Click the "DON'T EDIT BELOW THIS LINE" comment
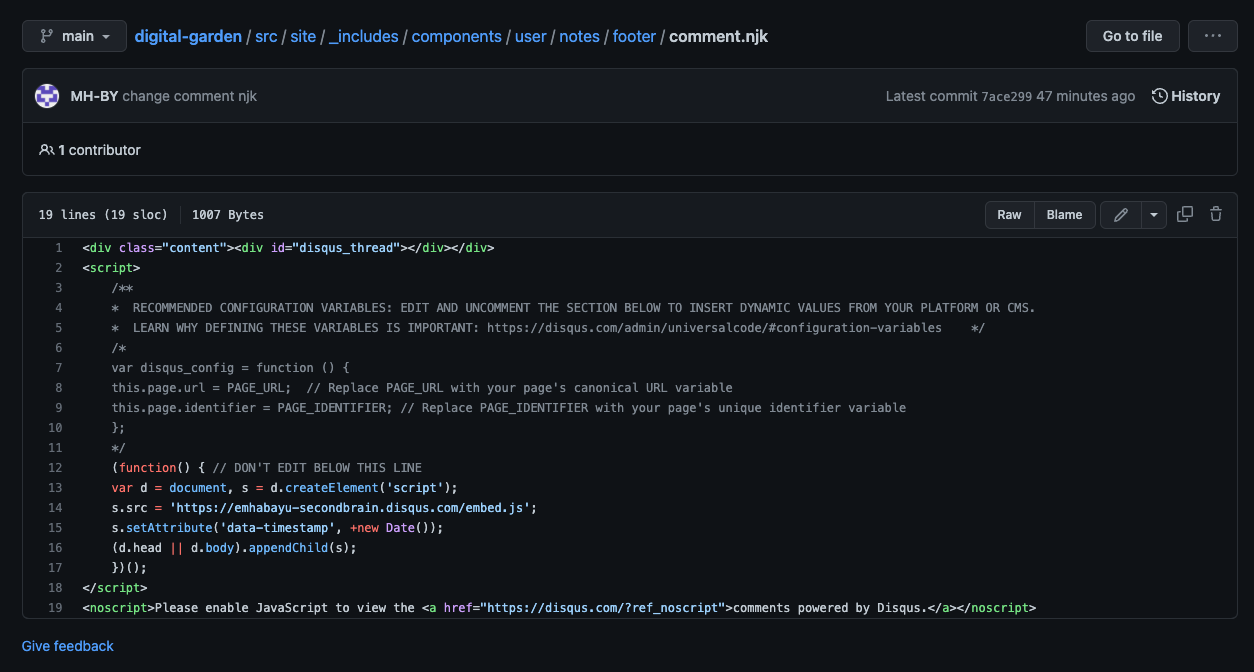The image size is (1254, 672). (x=317, y=468)
